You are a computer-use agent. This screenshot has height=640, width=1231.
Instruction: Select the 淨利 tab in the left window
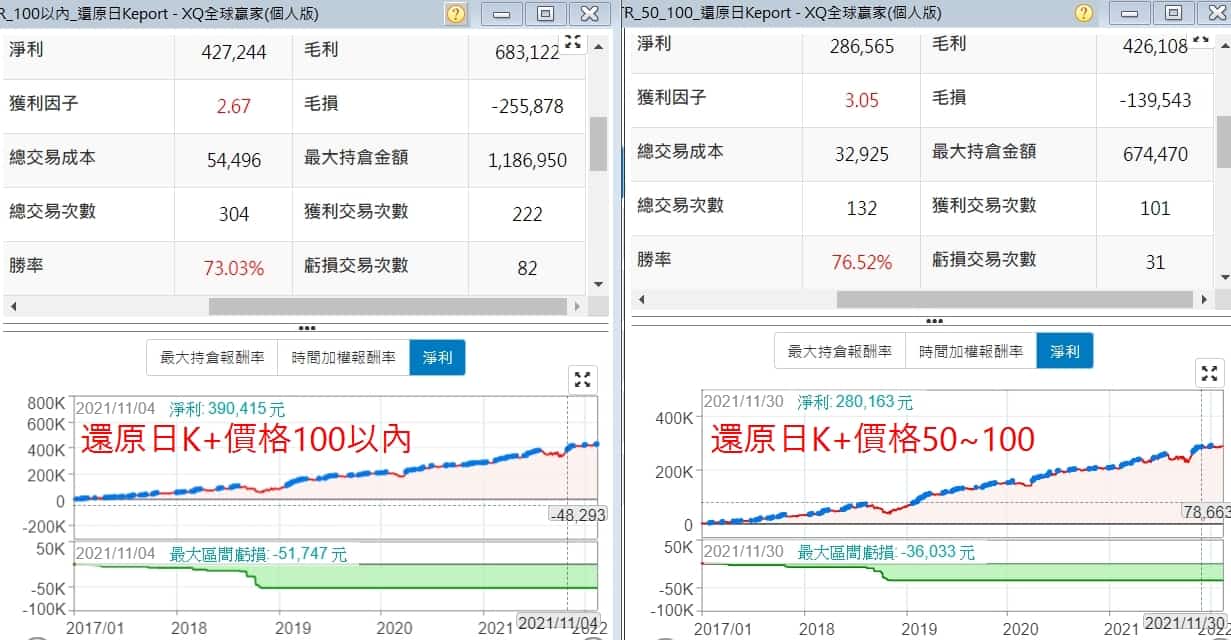(437, 357)
